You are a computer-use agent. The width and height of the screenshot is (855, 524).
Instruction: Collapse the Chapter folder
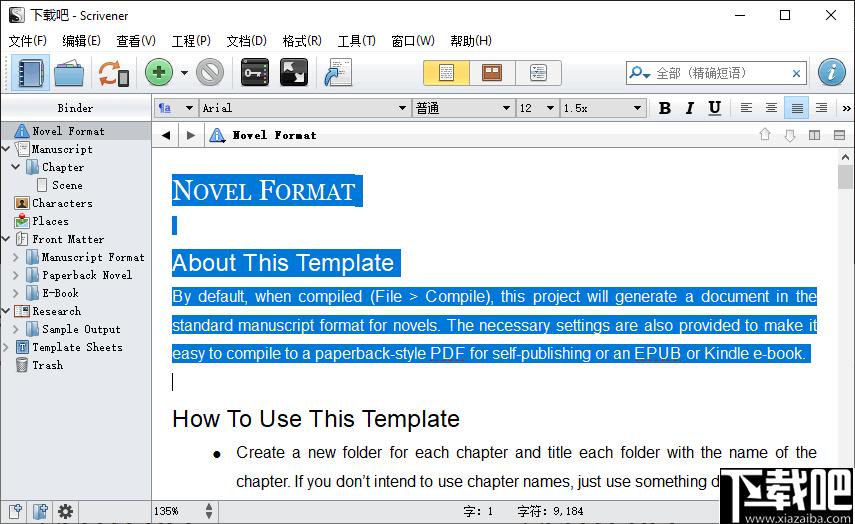(16, 166)
